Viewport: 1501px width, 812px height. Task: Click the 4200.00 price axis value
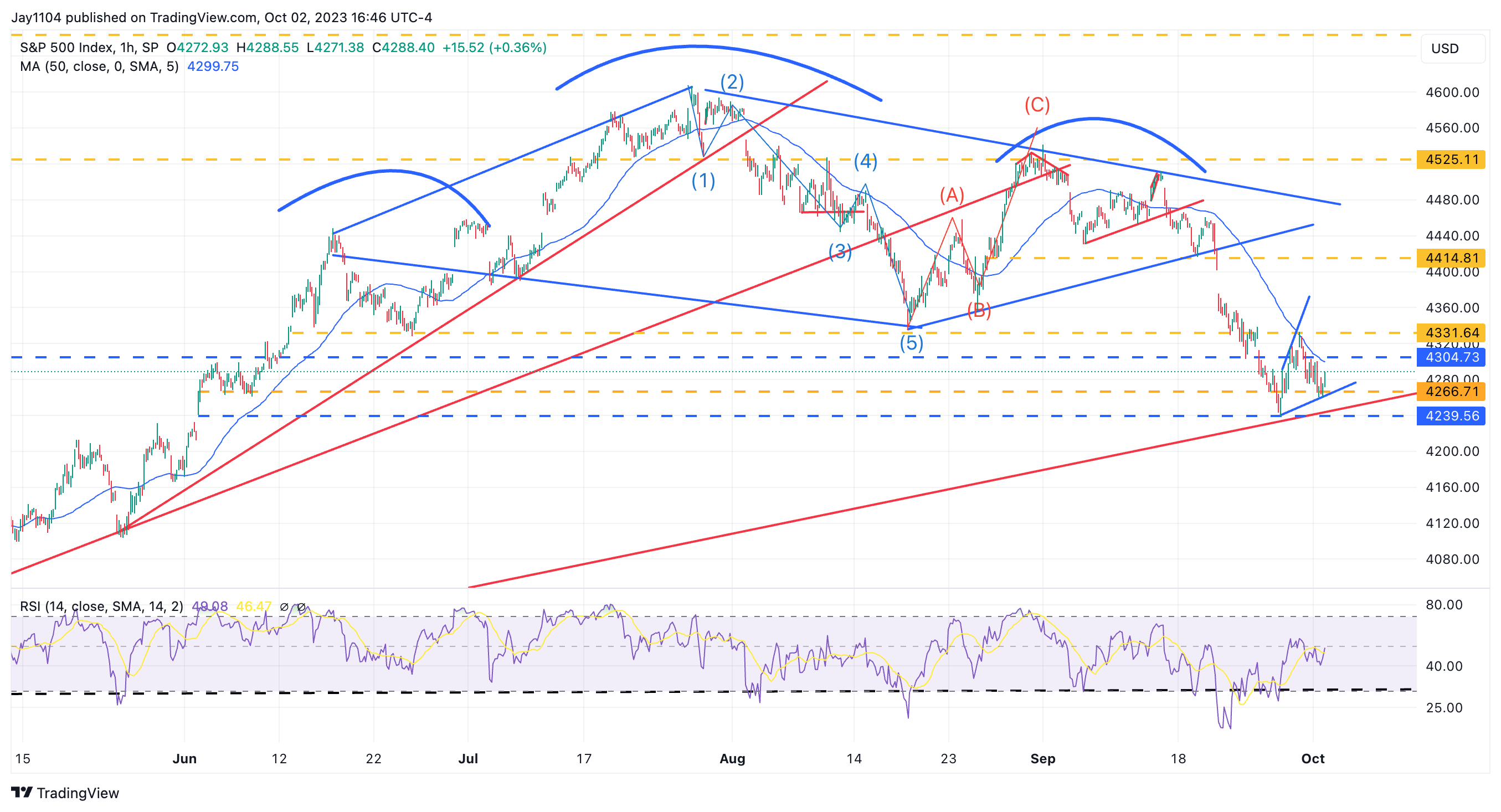click(x=1452, y=451)
